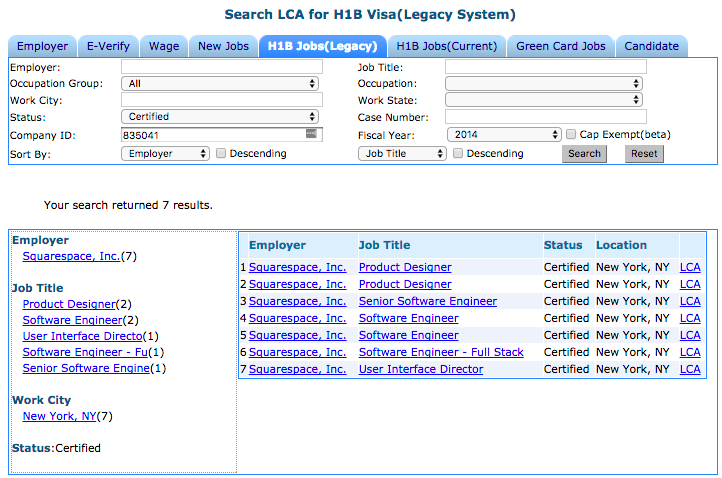Viewport: 722px width, 478px height.
Task: Open Product Designer job title in row 2
Action: click(x=405, y=284)
